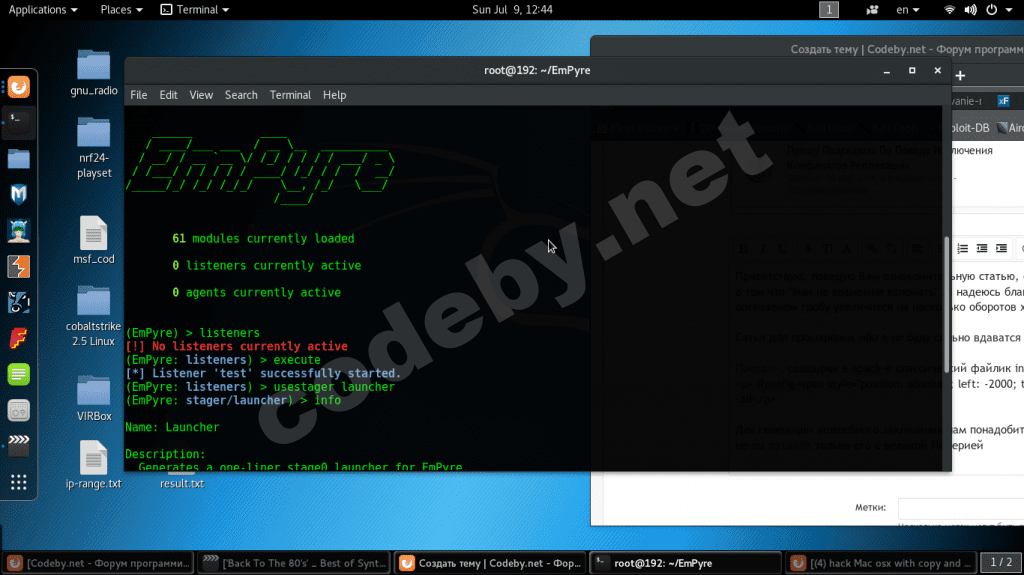The width and height of the screenshot is (1024, 575).
Task: Switch to Codeby.net forum taskbar window
Action: [x=99, y=563]
